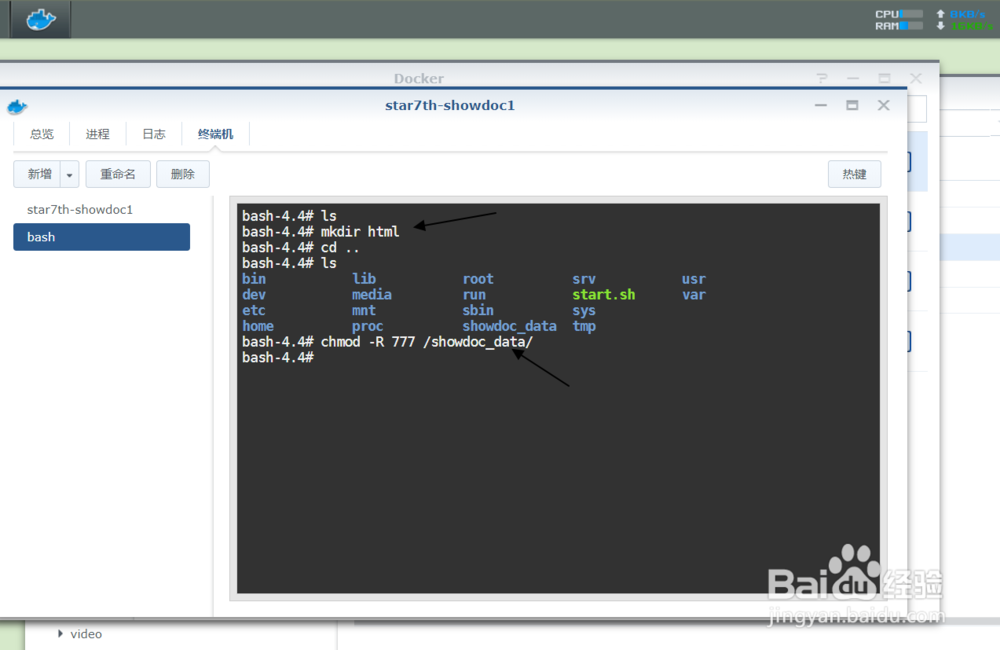The width and height of the screenshot is (1000, 650).
Task: Click the 'proc' directory name in terminal
Action: pyautogui.click(x=367, y=326)
